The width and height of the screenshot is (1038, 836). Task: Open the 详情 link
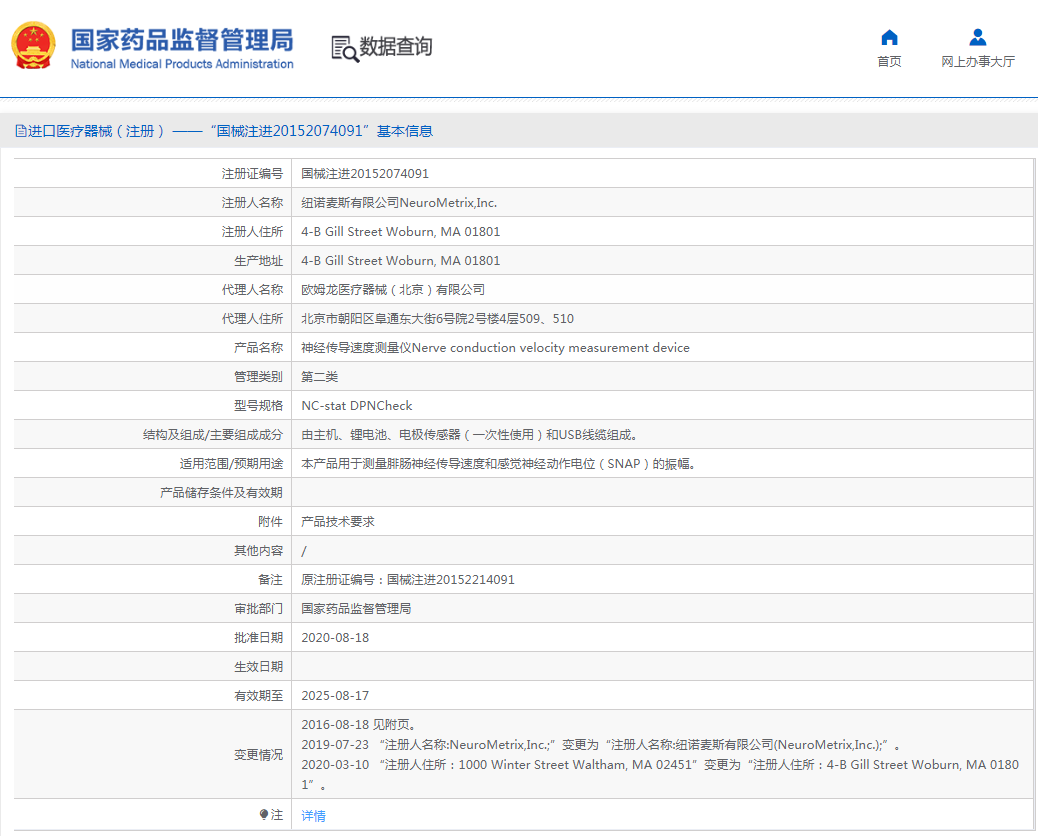click(313, 816)
